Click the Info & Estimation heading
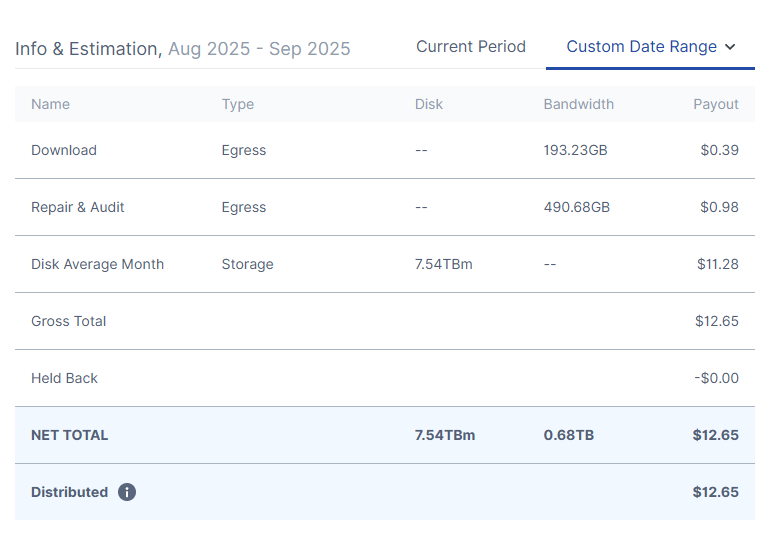Image resolution: width=765 pixels, height=539 pixels. coord(88,49)
